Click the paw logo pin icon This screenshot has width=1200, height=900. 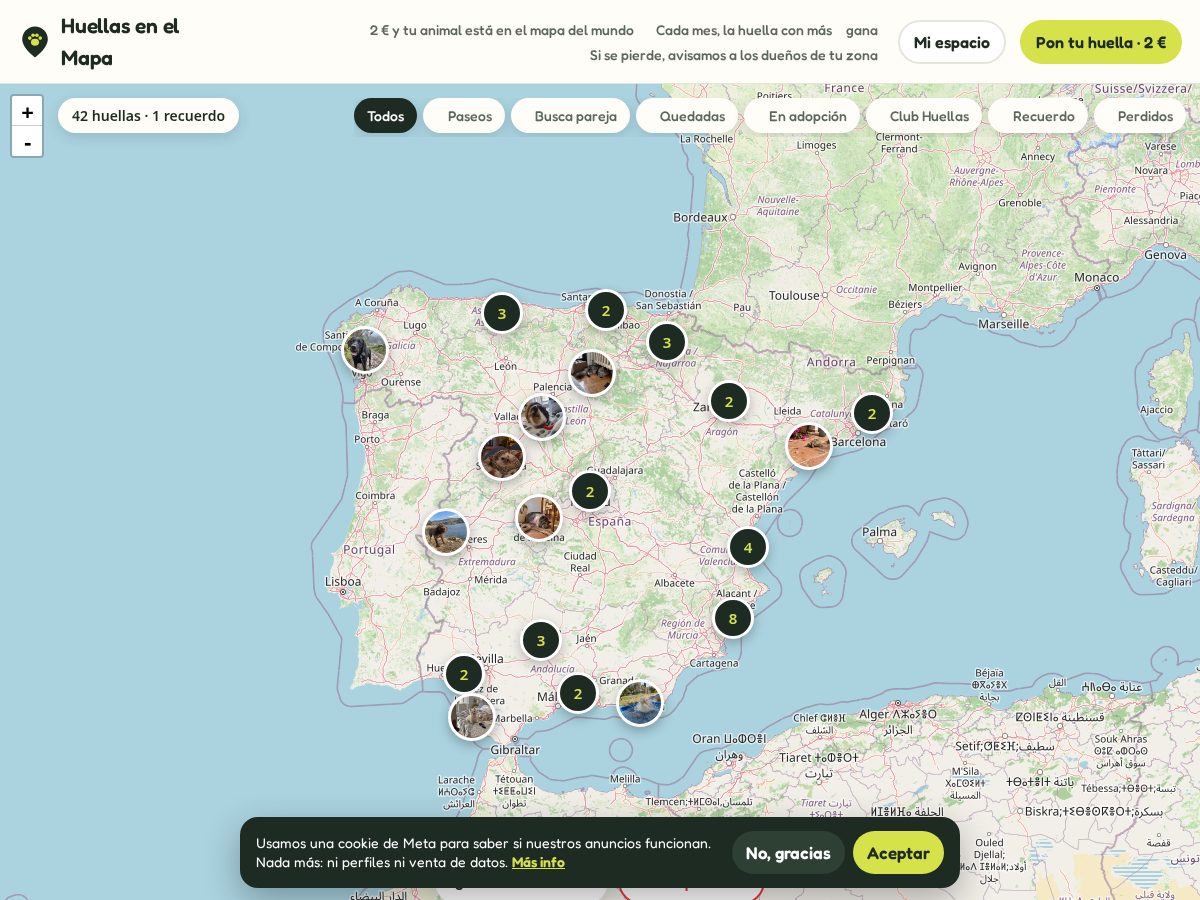(35, 41)
